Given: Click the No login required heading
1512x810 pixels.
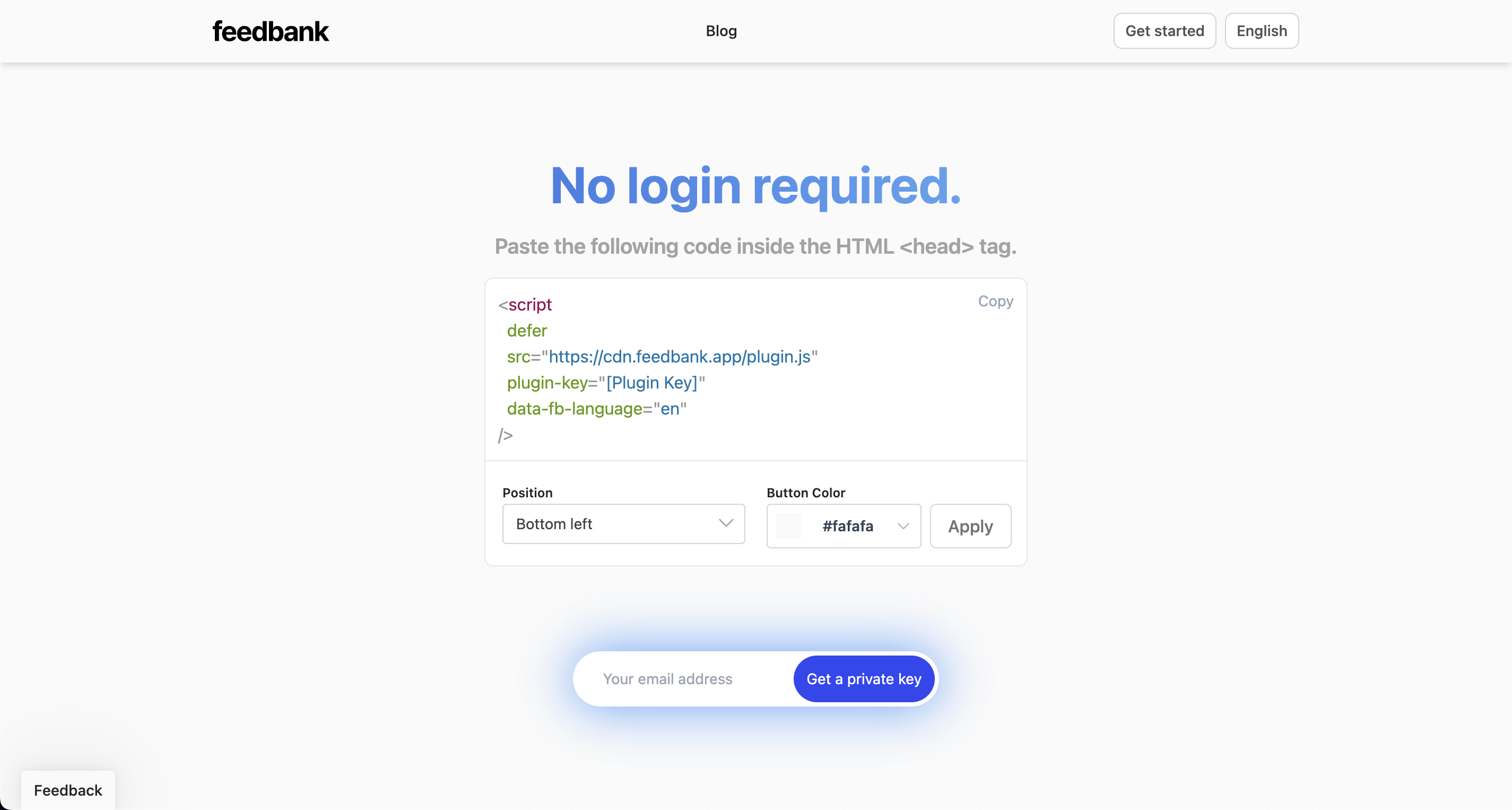Looking at the screenshot, I should 756,187.
